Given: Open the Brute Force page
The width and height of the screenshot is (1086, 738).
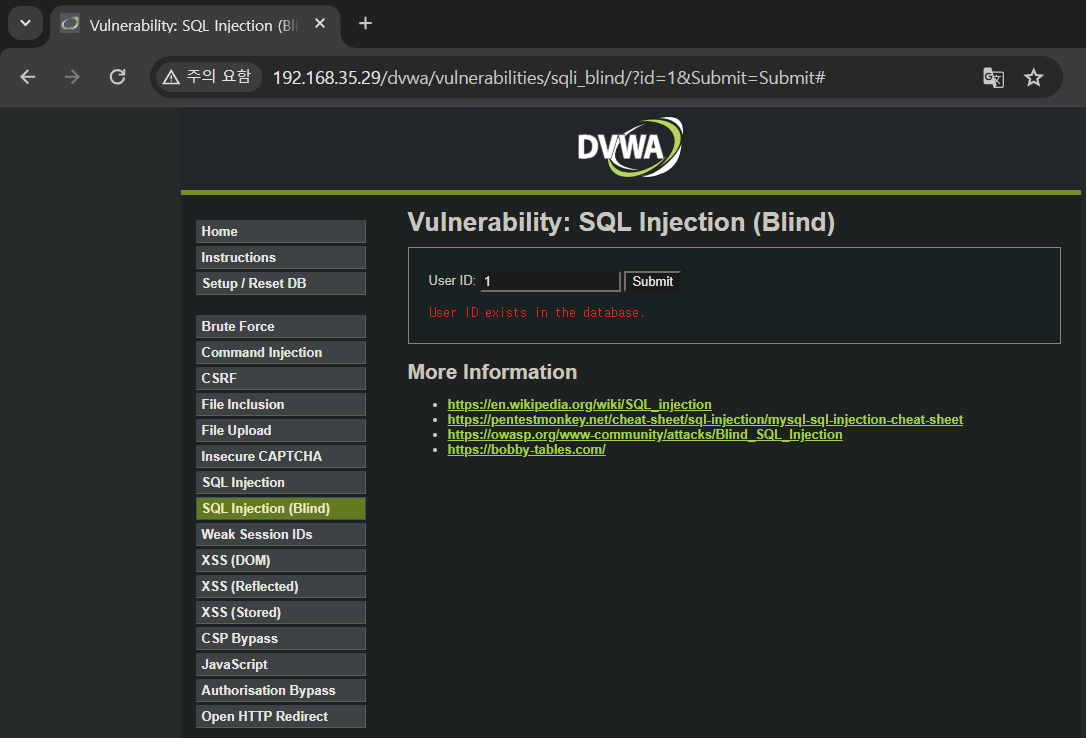Looking at the screenshot, I should 281,326.
